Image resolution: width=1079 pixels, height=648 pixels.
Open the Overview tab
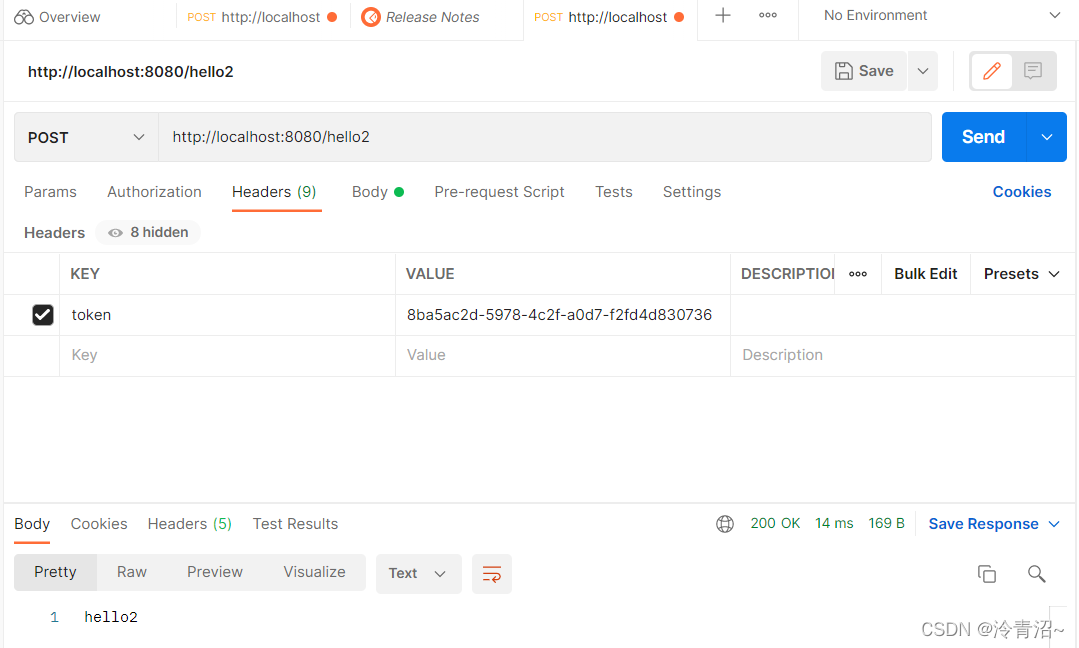pos(58,17)
